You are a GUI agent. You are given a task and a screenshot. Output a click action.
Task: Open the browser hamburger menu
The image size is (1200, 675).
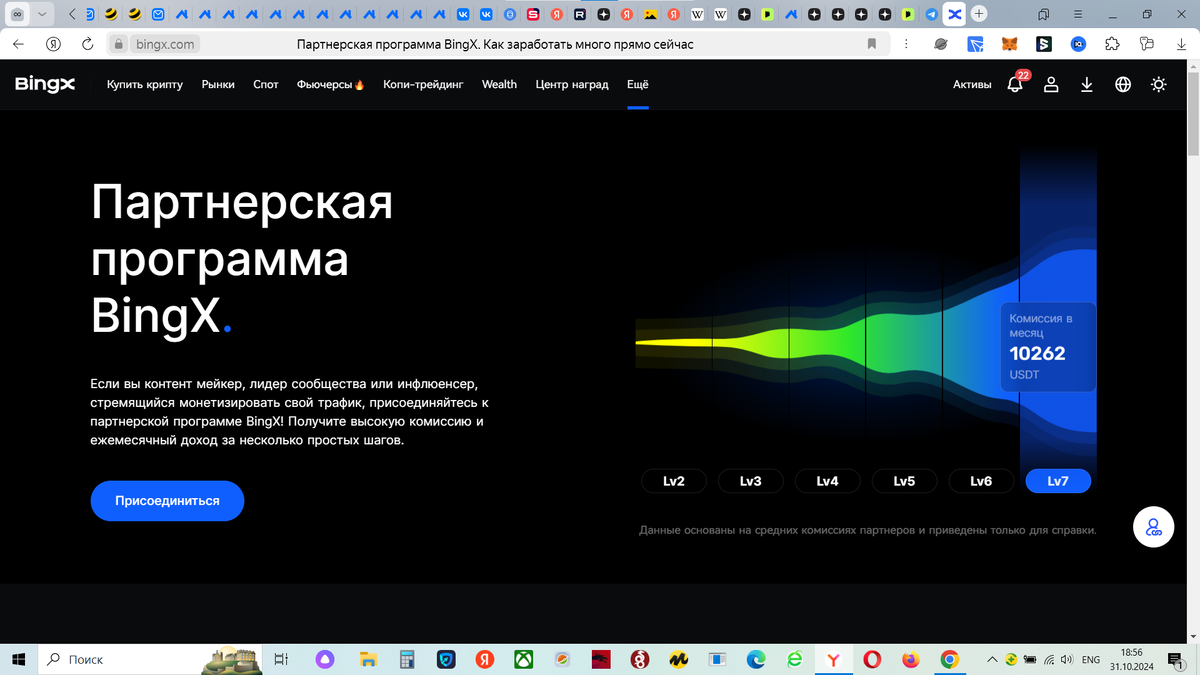1077,14
